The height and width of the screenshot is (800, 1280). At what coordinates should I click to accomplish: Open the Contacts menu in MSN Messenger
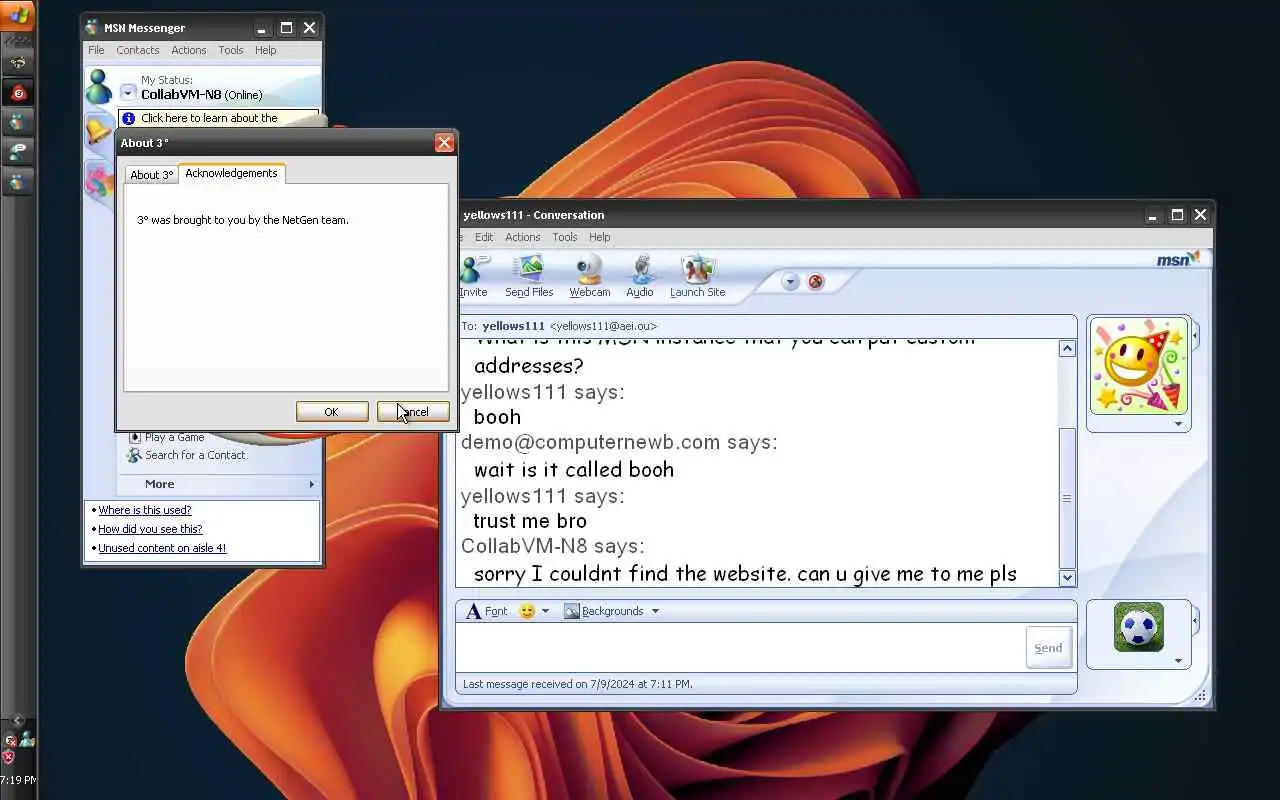pos(137,50)
